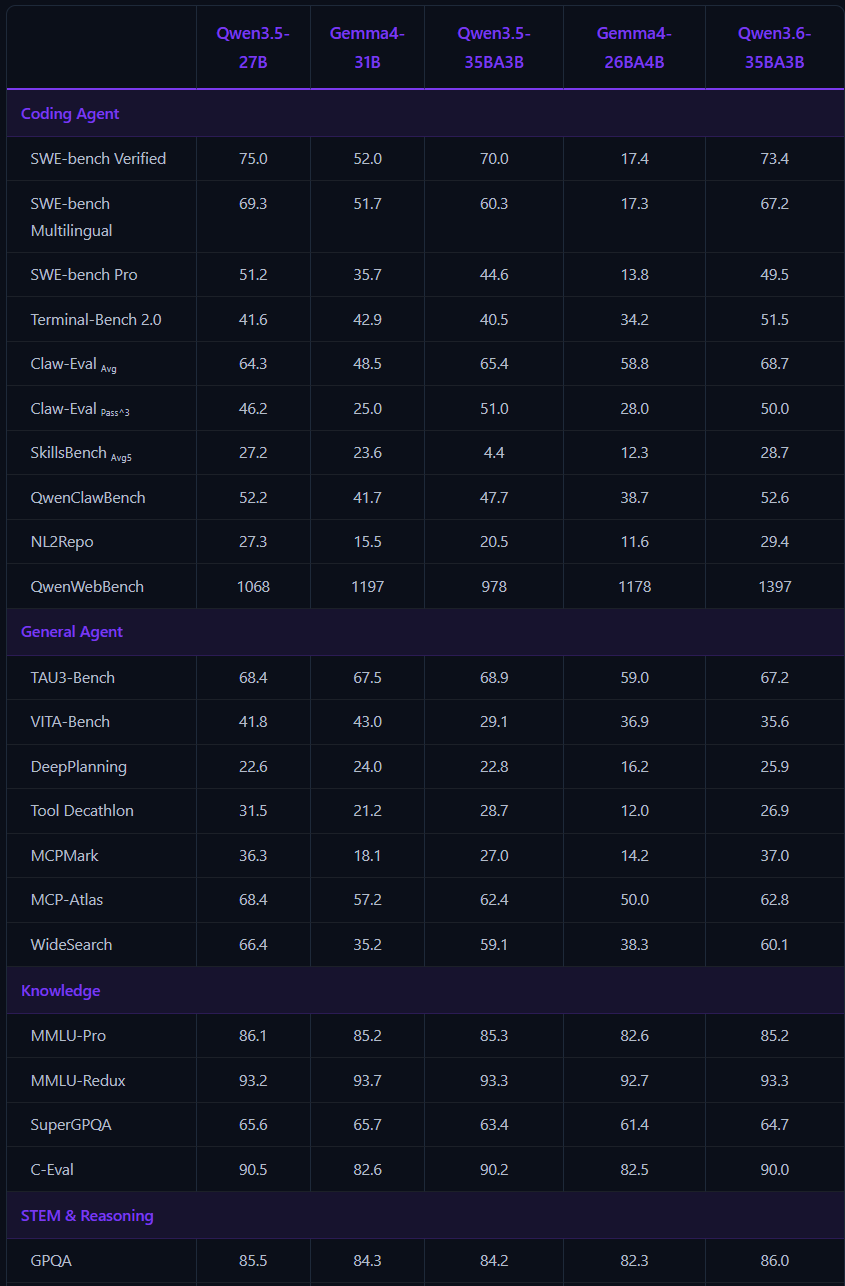This screenshot has width=845, height=1286.
Task: Select 92.7 in the MMLU-Redux row
Action: (634, 1081)
